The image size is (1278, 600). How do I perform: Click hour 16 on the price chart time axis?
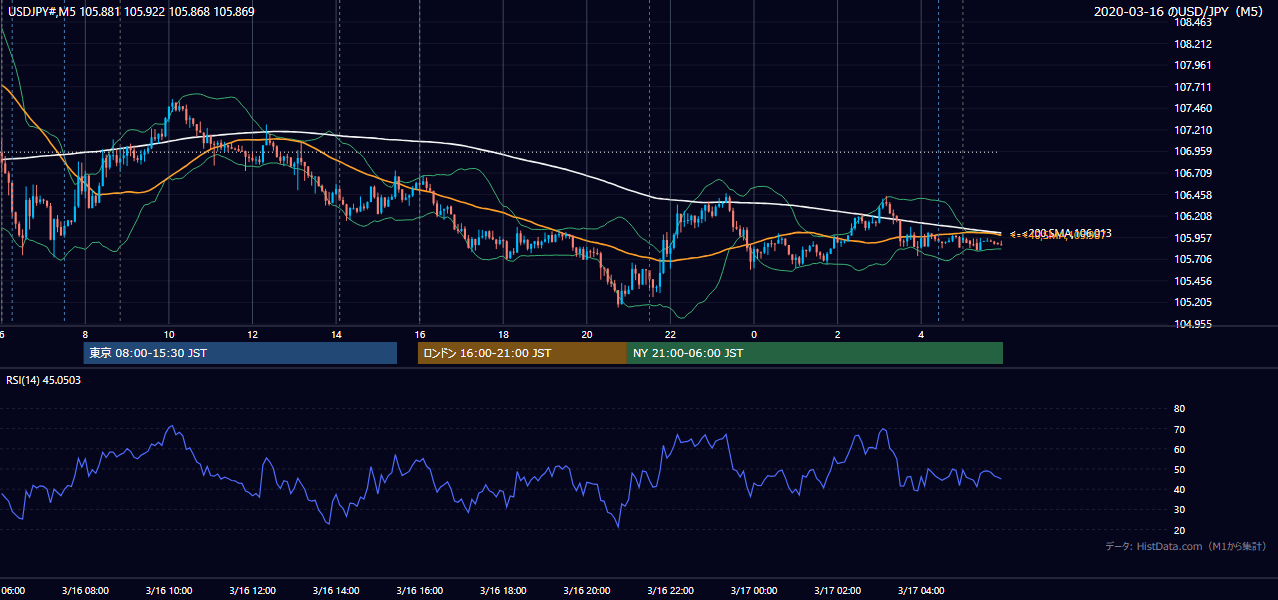(x=420, y=335)
